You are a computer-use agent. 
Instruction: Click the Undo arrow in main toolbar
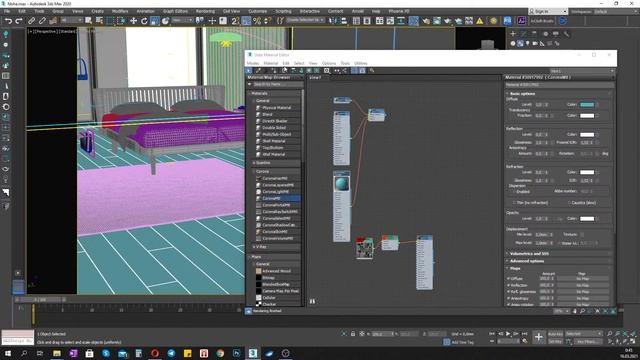coord(8,21)
